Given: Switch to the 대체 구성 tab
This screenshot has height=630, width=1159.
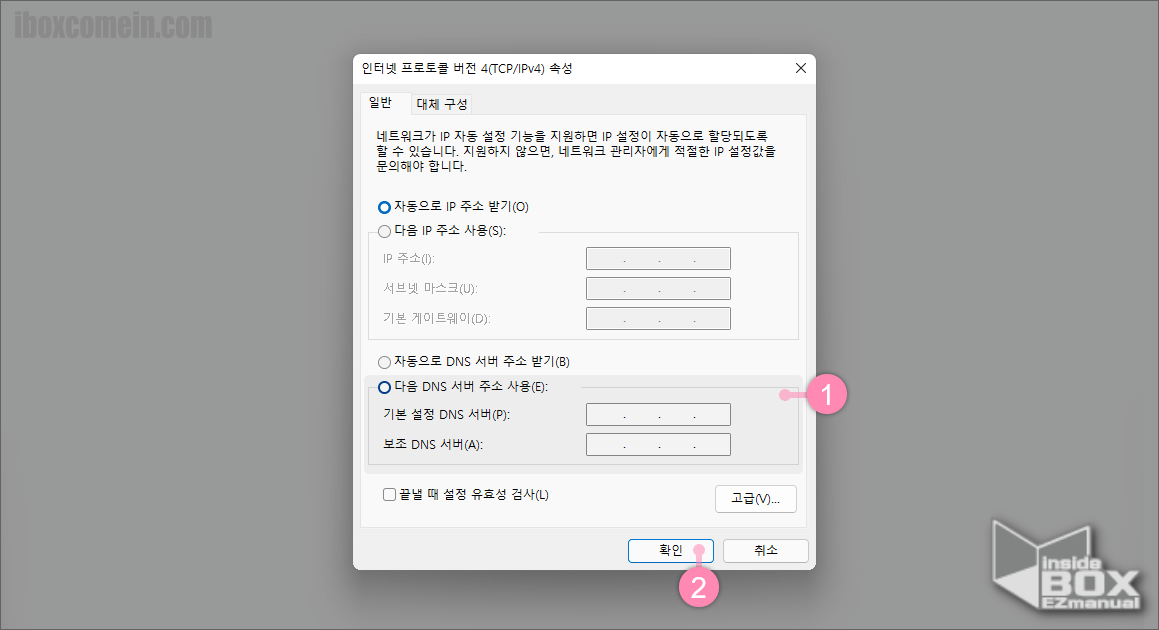Looking at the screenshot, I should click(x=443, y=103).
